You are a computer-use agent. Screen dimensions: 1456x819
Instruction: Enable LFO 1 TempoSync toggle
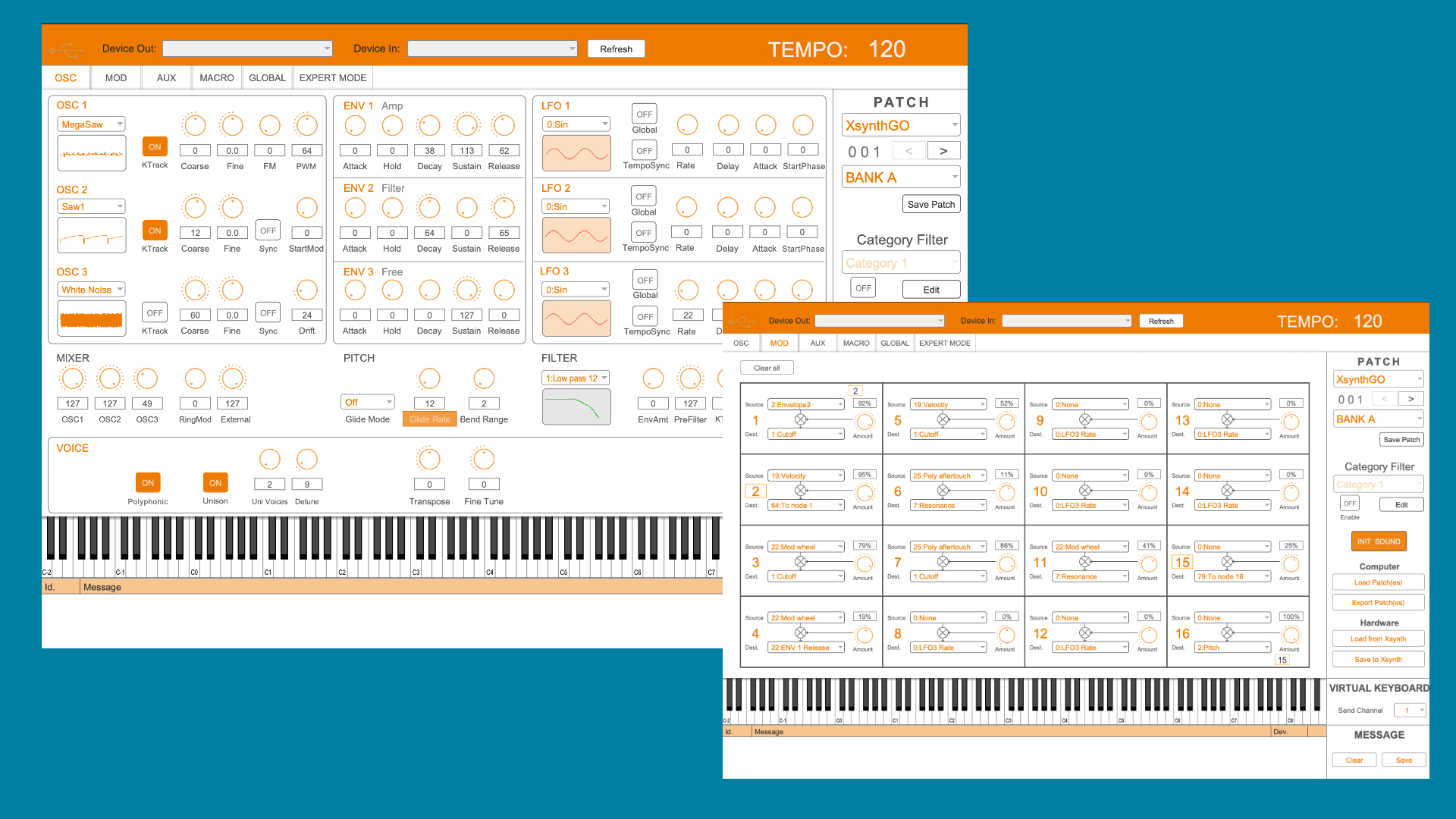645,151
